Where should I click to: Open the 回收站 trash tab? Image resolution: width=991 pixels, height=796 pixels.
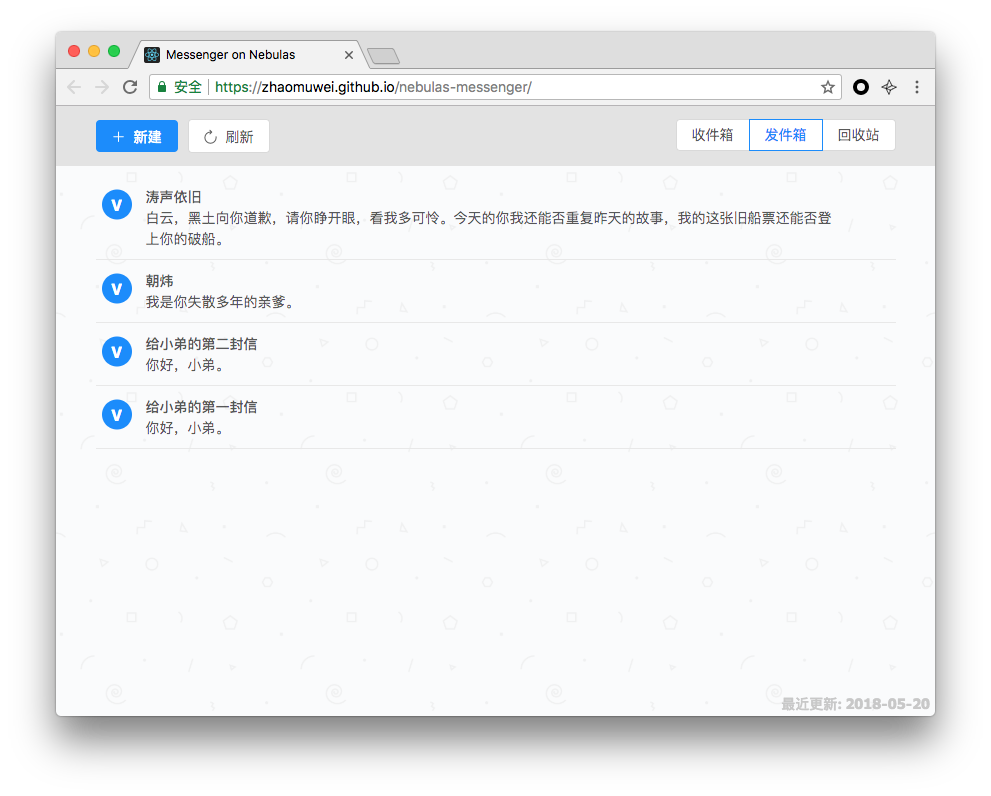point(858,135)
